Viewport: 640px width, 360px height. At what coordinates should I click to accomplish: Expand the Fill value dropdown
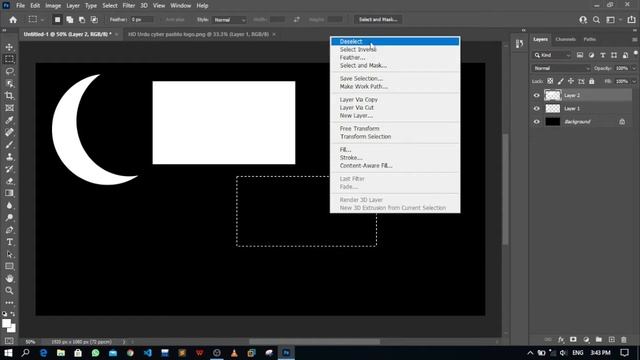634,81
